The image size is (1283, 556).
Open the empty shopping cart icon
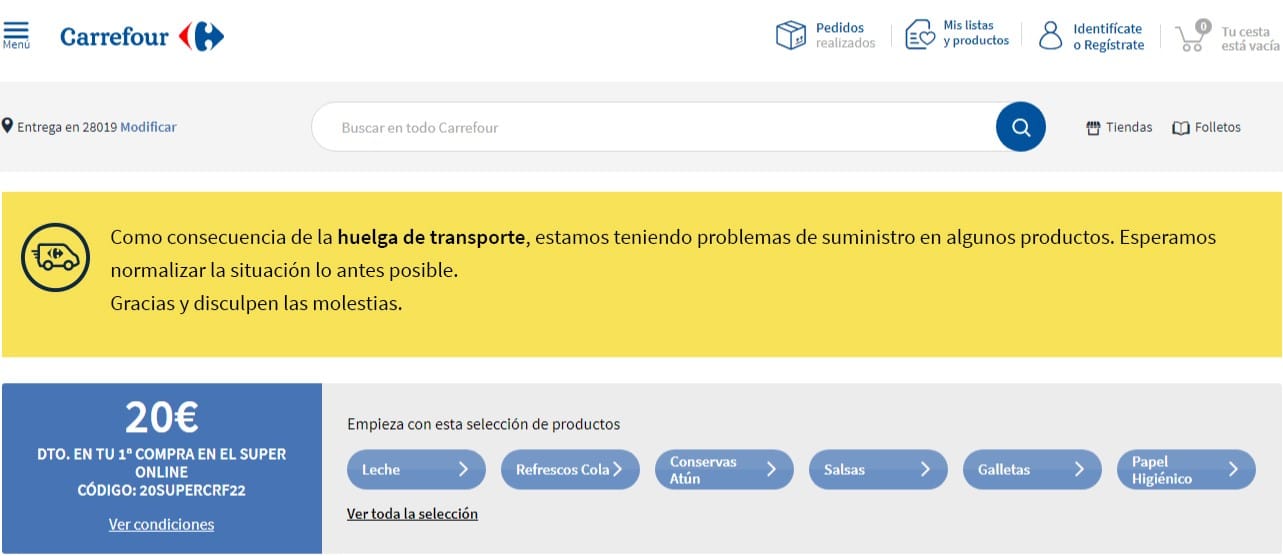pyautogui.click(x=1192, y=36)
